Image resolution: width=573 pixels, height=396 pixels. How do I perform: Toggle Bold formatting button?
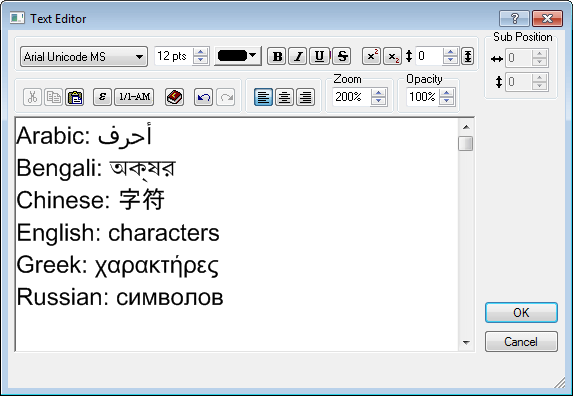click(x=277, y=56)
